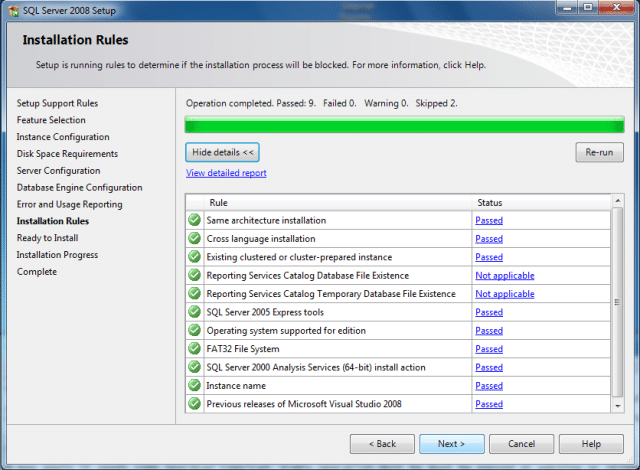
Task: Click check icon for Catalog Database File Existence
Action: pyautogui.click(x=195, y=275)
